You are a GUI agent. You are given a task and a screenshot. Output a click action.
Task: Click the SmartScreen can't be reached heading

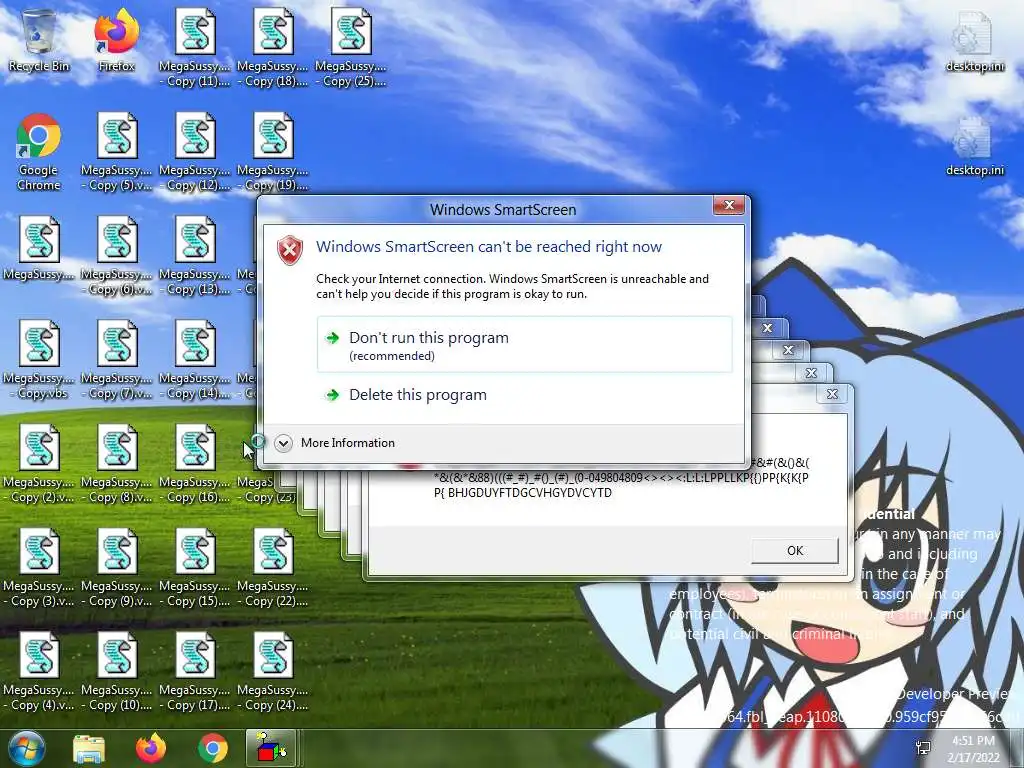pyautogui.click(x=488, y=247)
